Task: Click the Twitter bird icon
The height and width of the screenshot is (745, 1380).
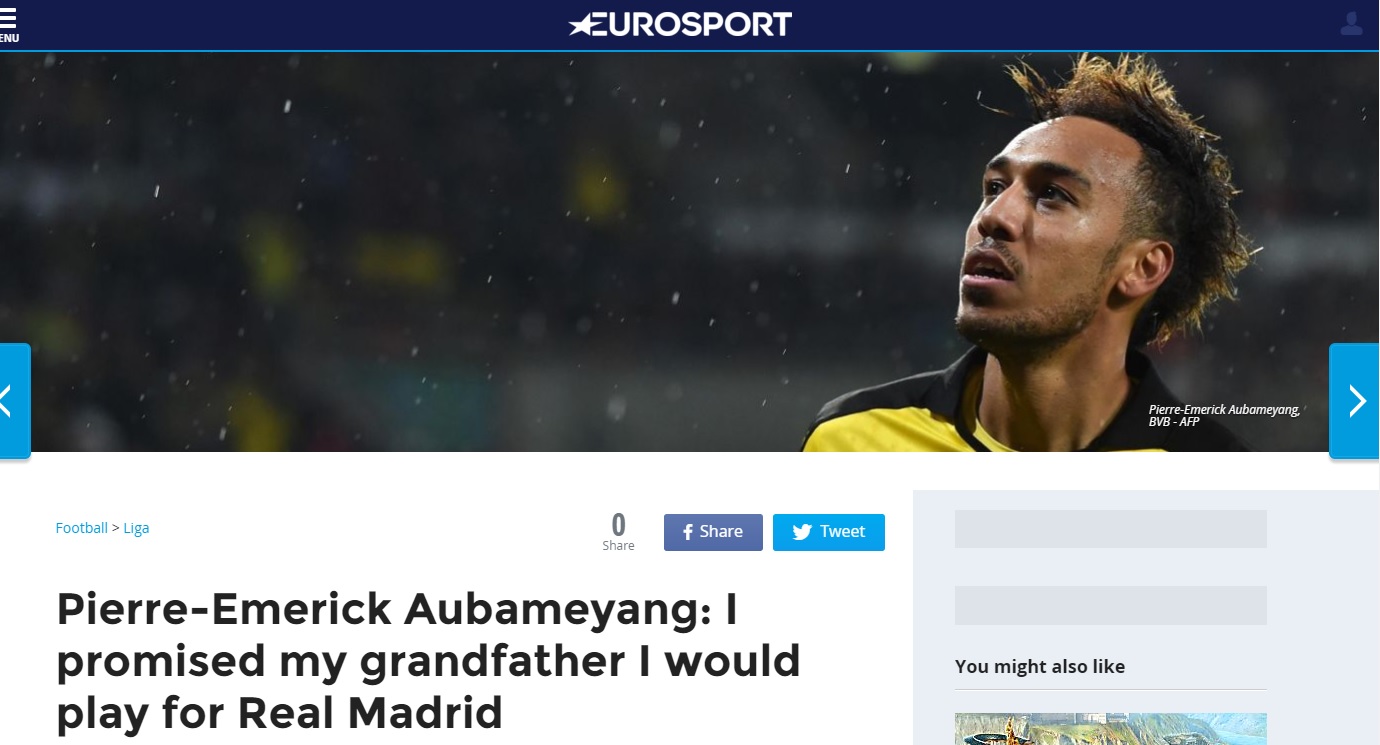Action: (802, 532)
